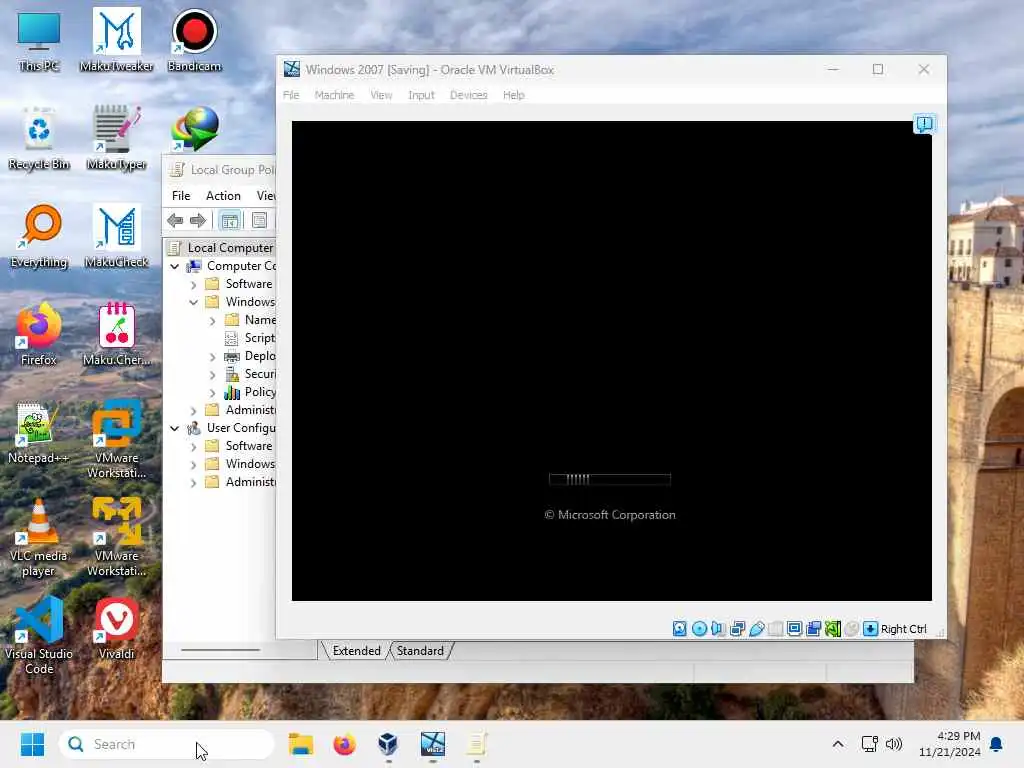Open the Group Policy Editor File menu
The height and width of the screenshot is (768, 1024).
tap(181, 196)
